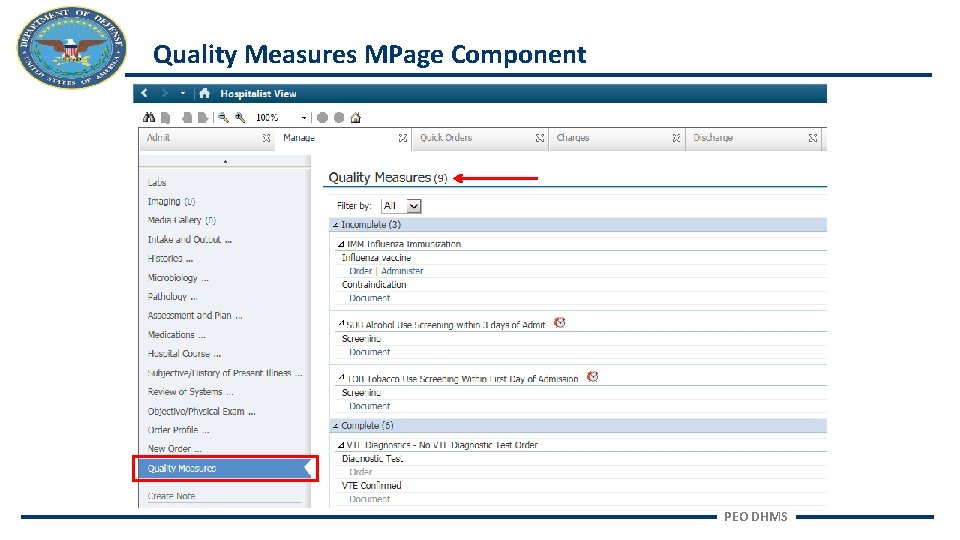Image resolution: width=960 pixels, height=540 pixels.
Task: Switch to the Manage tab
Action: pyautogui.click(x=299, y=138)
